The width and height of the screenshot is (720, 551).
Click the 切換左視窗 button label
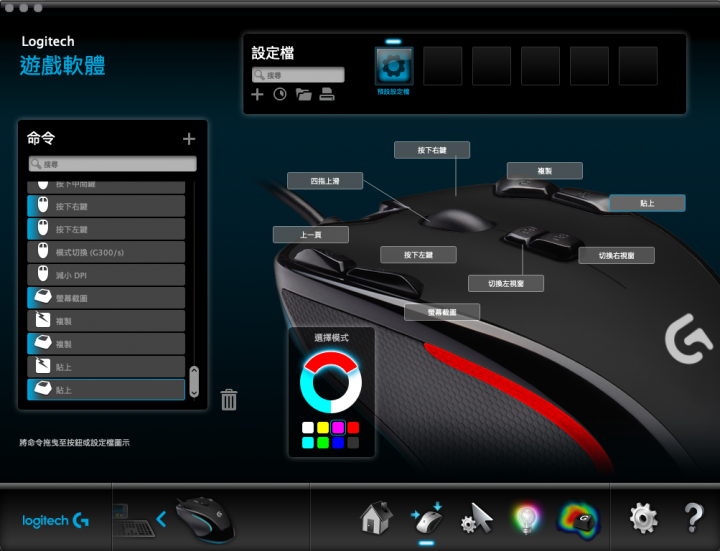[506, 283]
